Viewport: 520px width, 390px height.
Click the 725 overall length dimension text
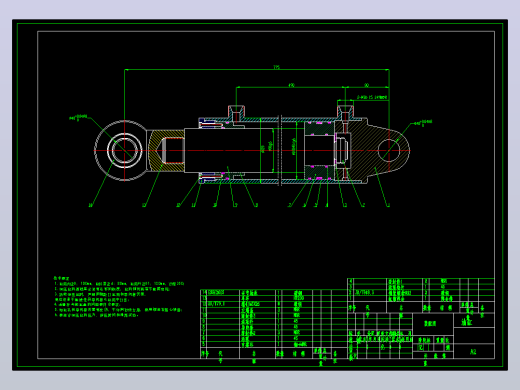(x=276, y=67)
